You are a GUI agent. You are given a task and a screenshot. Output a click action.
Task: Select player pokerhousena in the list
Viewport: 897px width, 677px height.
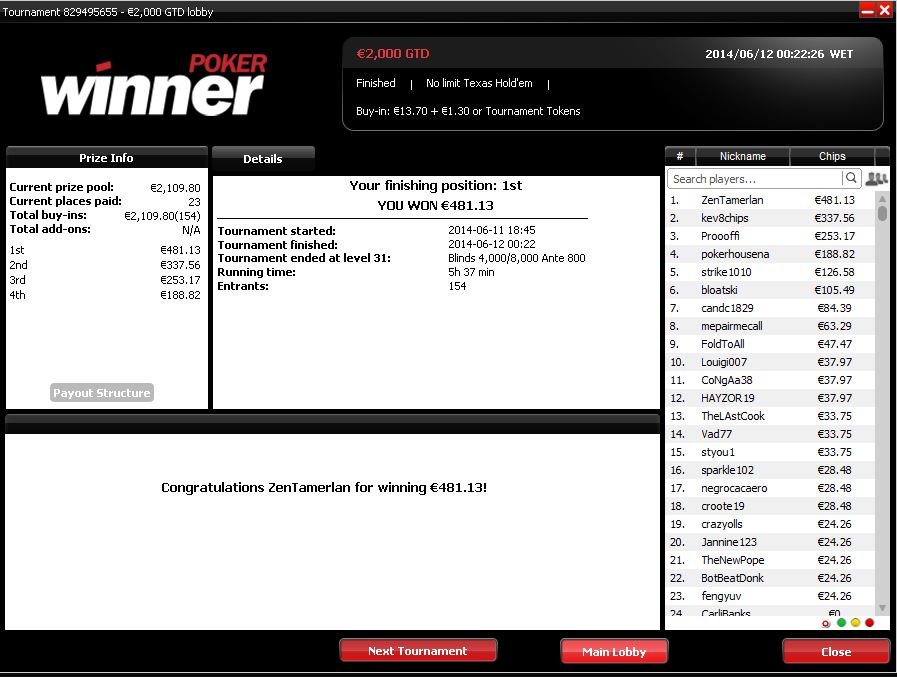pyautogui.click(x=771, y=254)
